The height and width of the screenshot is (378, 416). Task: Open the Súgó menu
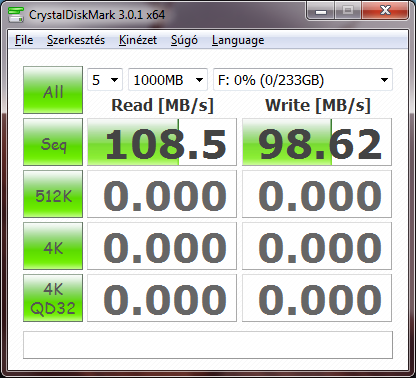[184, 40]
